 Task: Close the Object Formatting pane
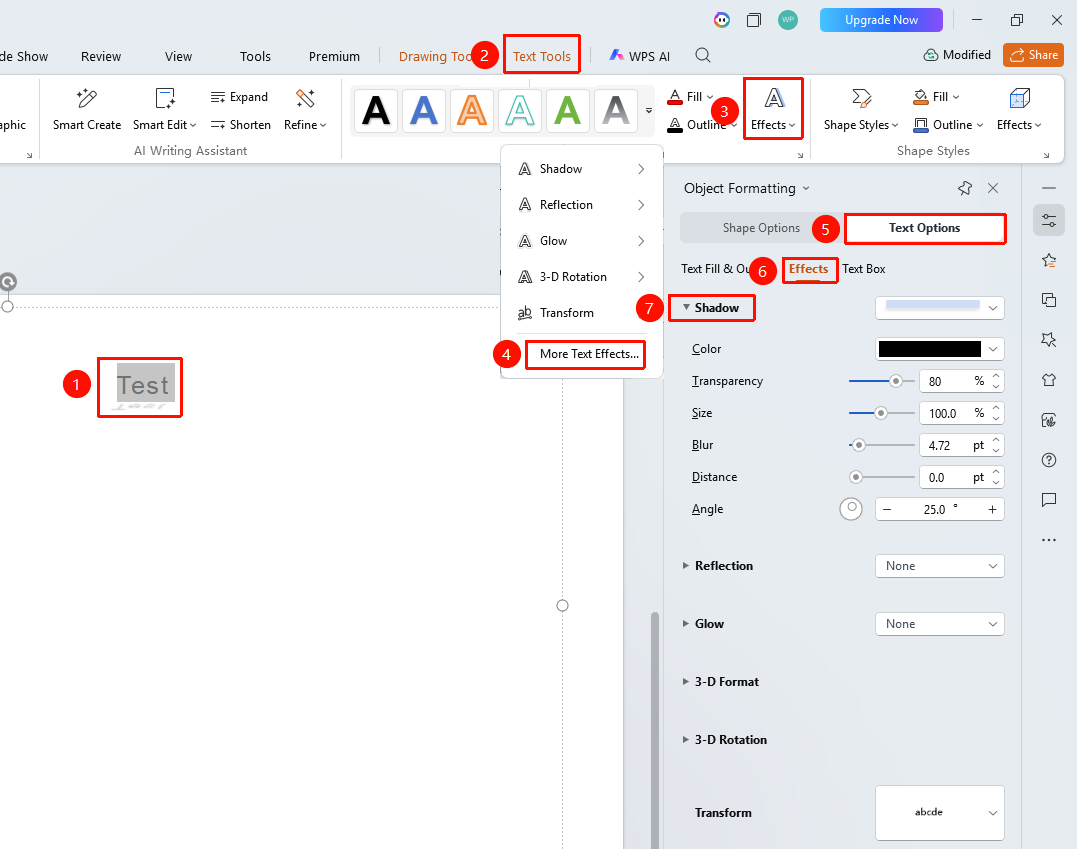coord(993,188)
